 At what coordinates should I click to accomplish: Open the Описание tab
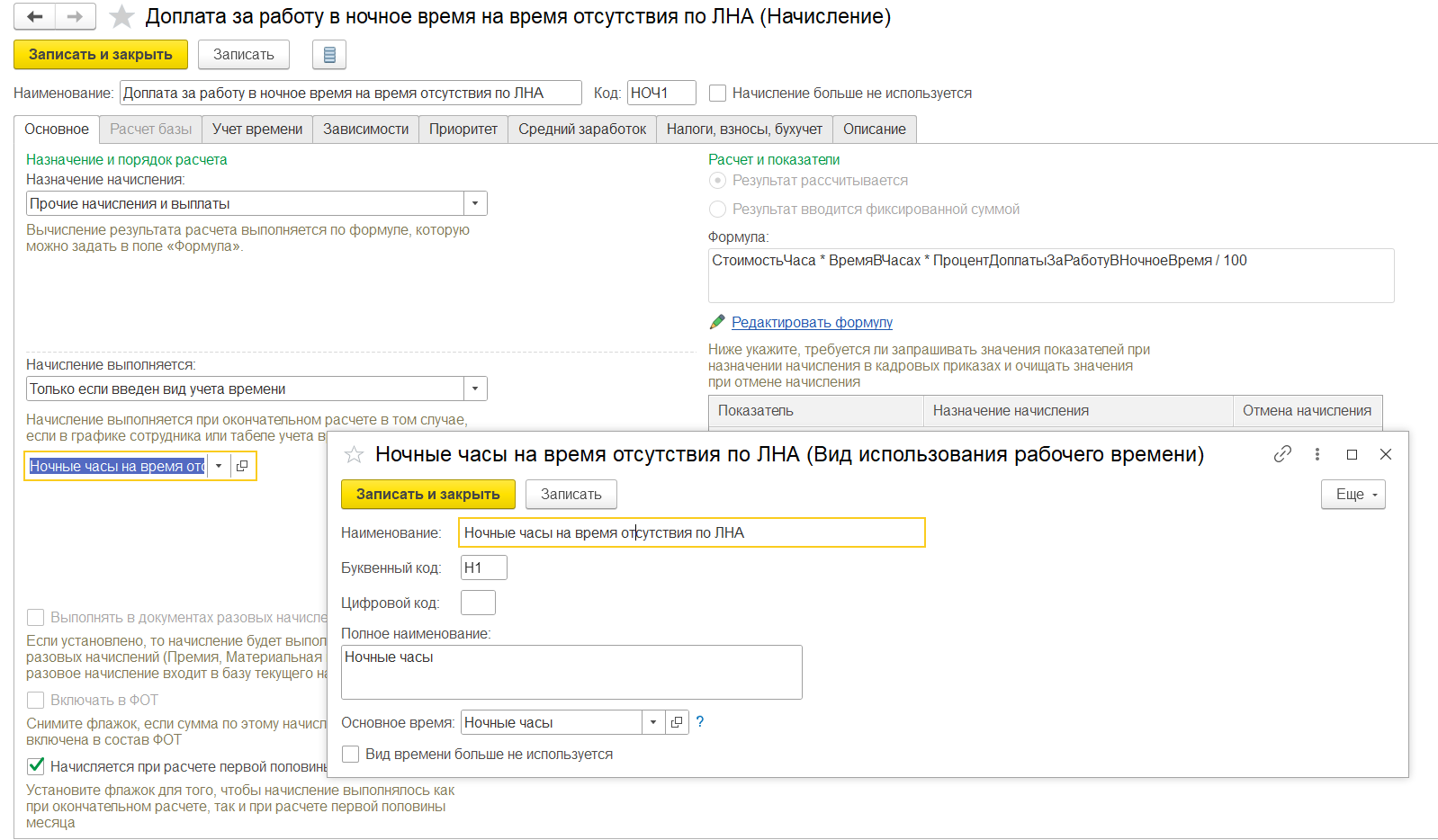[875, 129]
